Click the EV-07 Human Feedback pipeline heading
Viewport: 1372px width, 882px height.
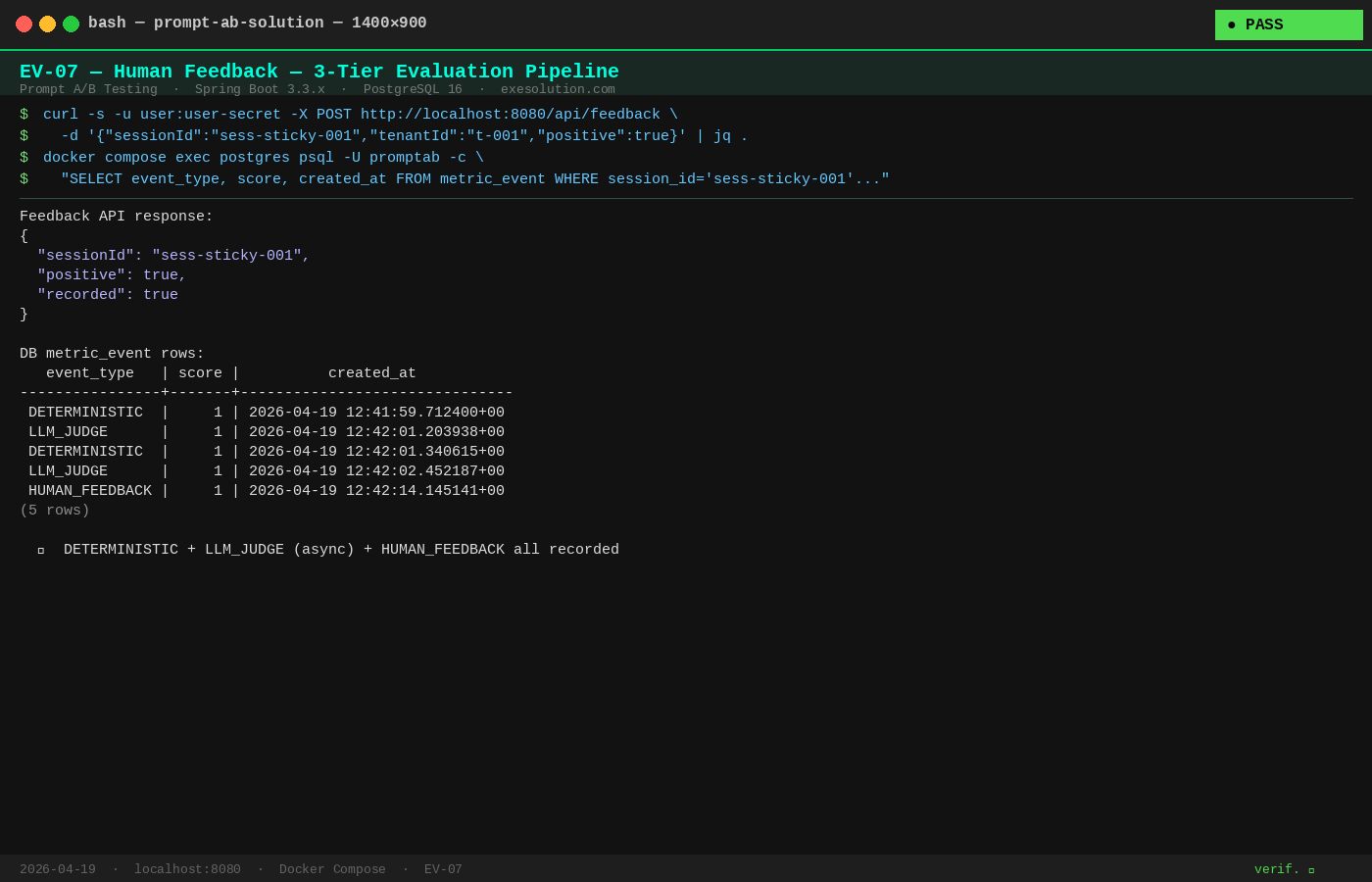(x=319, y=72)
